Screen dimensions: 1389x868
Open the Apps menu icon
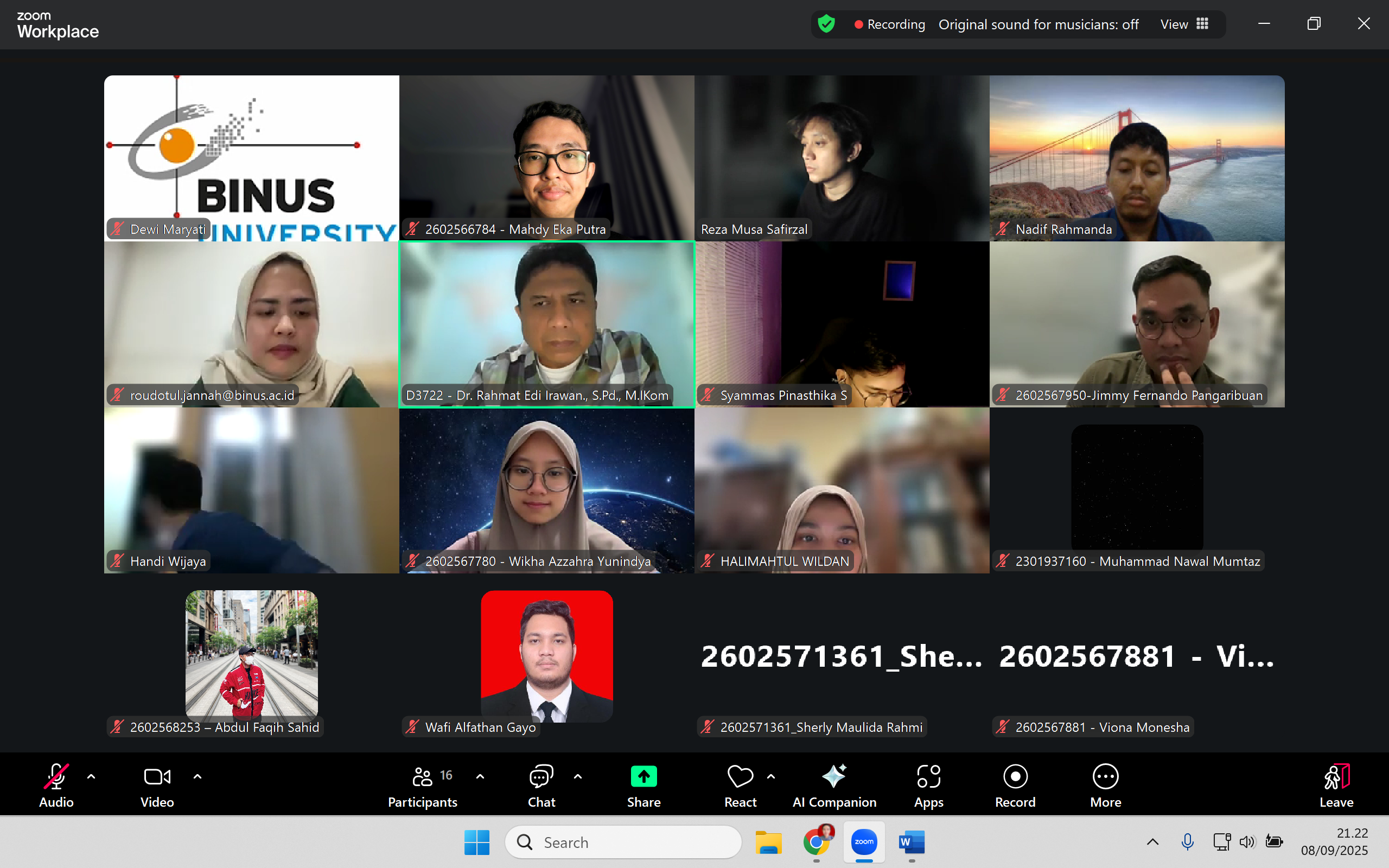pos(928,777)
